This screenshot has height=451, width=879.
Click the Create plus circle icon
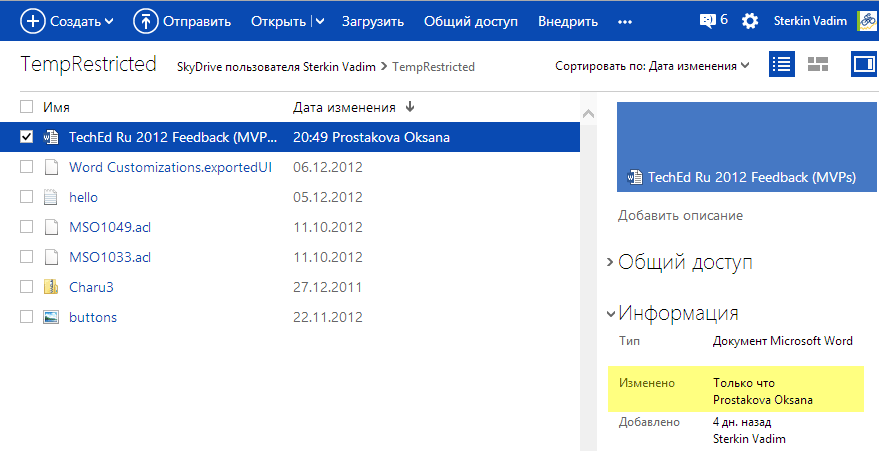click(33, 21)
